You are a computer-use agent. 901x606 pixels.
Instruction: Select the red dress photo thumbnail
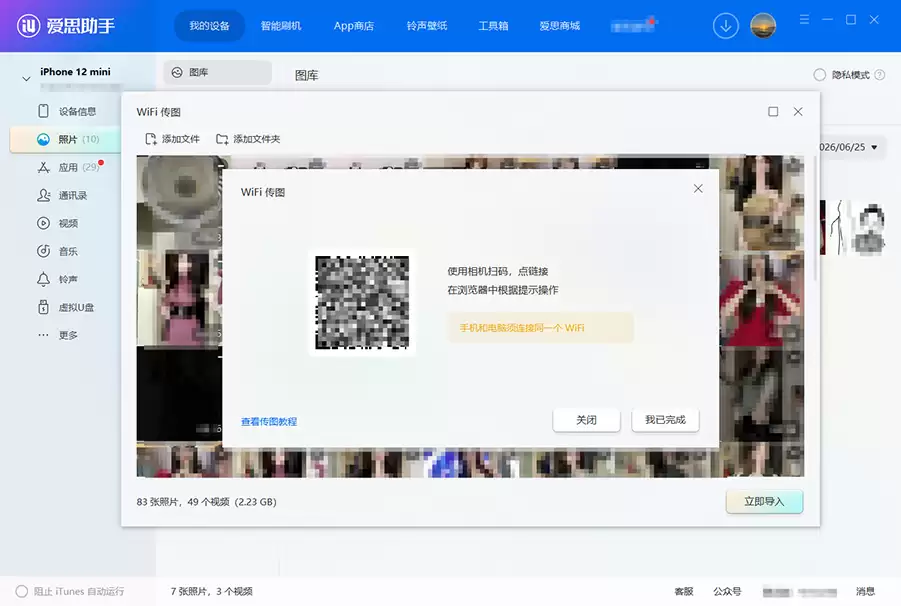click(762, 300)
